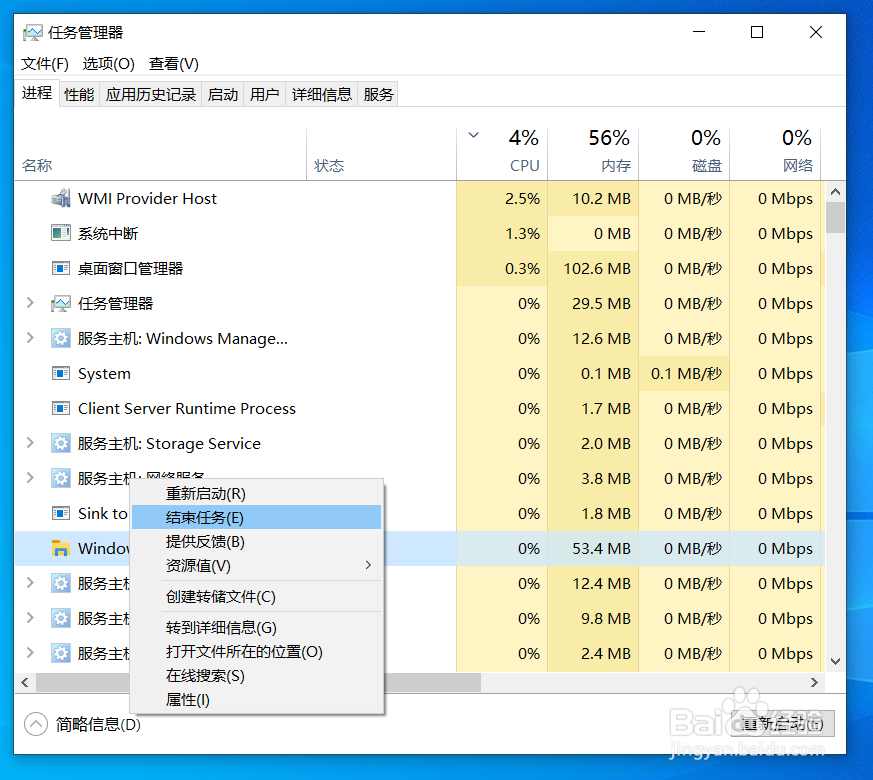Choose 重新启动(R) from context menu
The width and height of the screenshot is (873, 780).
(257, 493)
